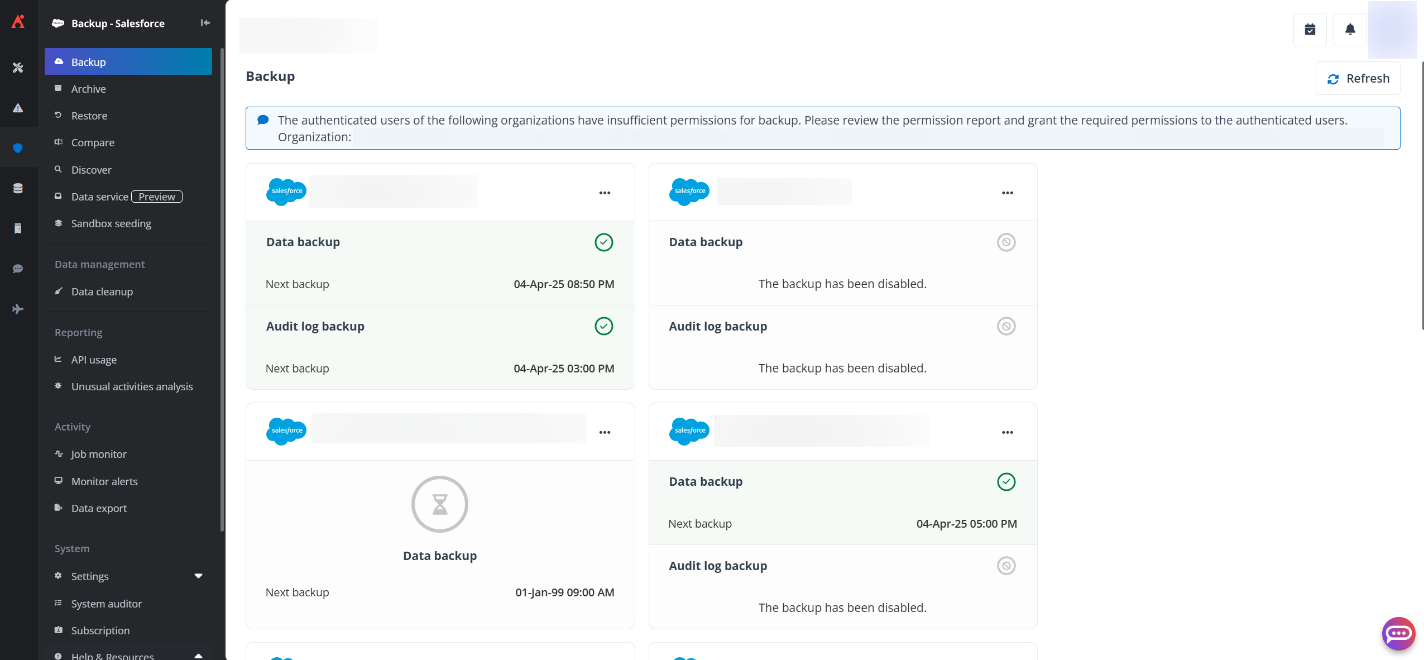The width and height of the screenshot is (1424, 660).
Task: Select the Compare tool icon
Action: (x=58, y=142)
